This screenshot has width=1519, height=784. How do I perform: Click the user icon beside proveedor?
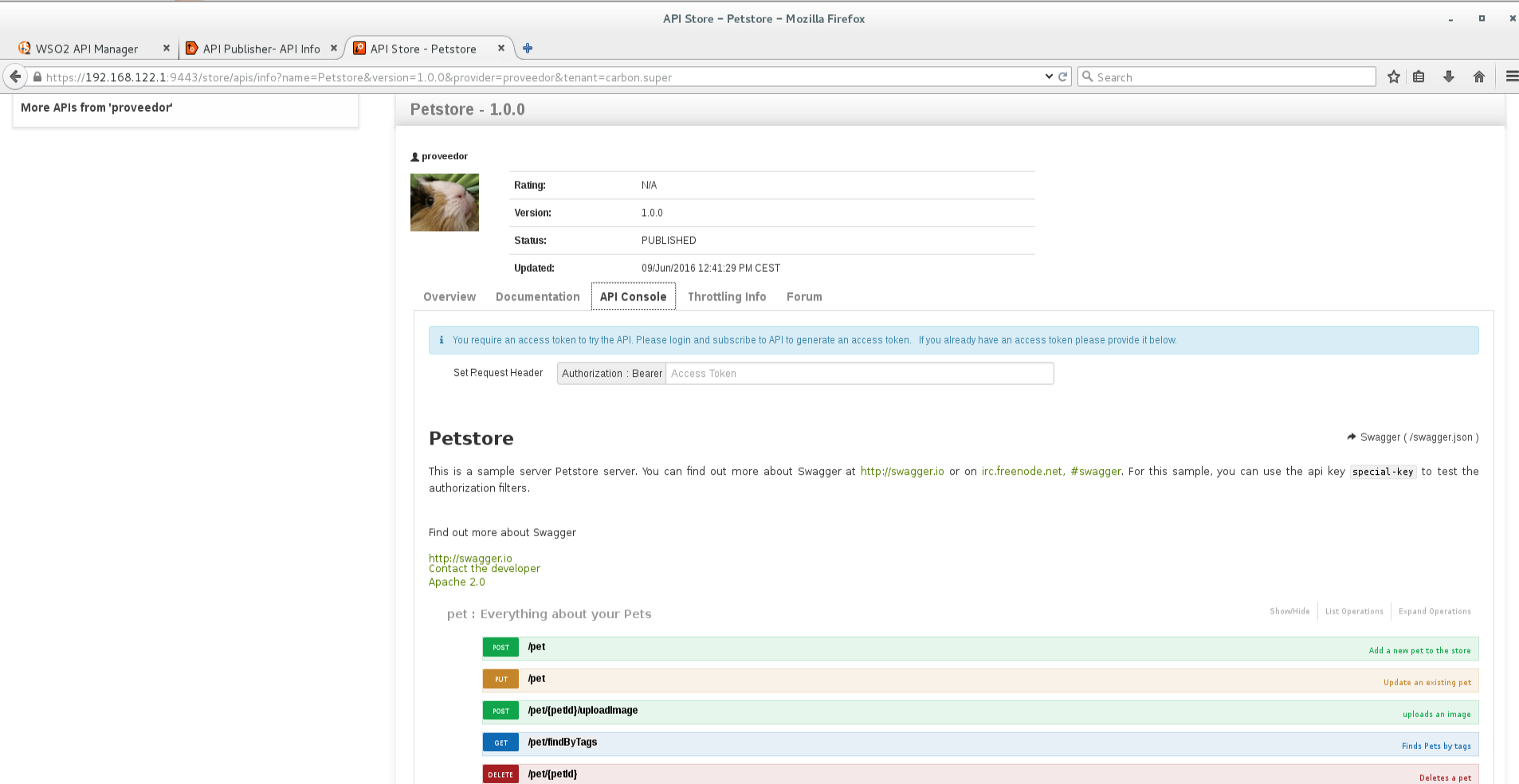tap(414, 157)
